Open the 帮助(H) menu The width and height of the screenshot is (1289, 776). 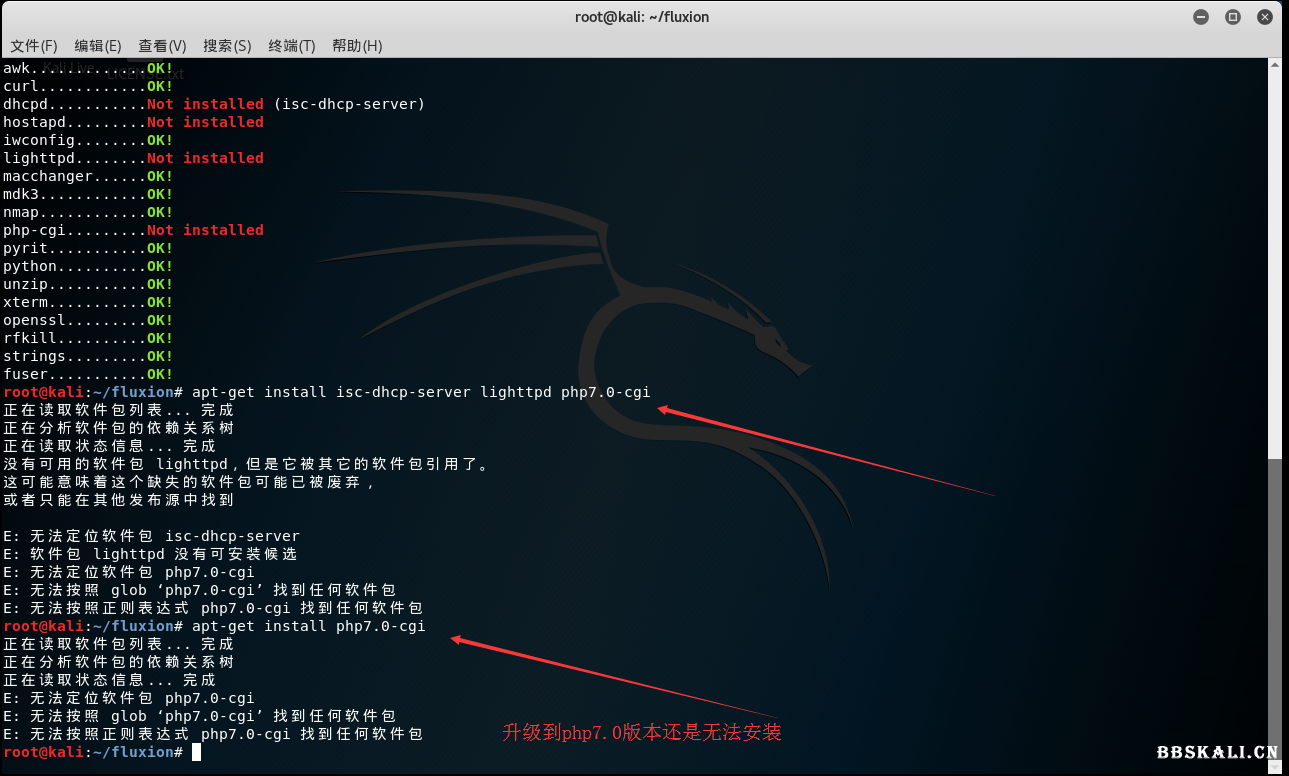356,45
